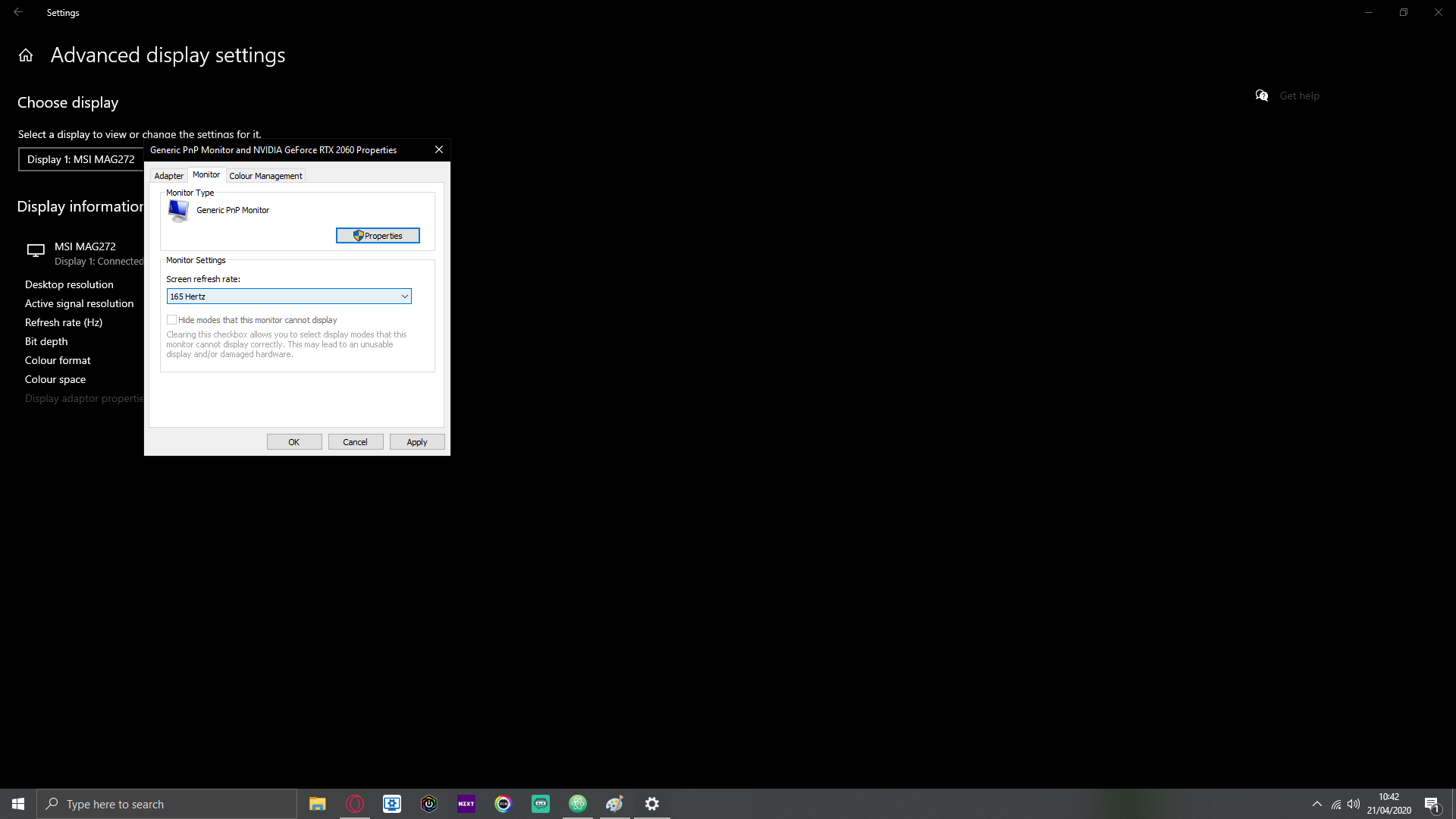Expand the Screen refresh rate dropdown
This screenshot has height=819, width=1456.
tap(404, 297)
